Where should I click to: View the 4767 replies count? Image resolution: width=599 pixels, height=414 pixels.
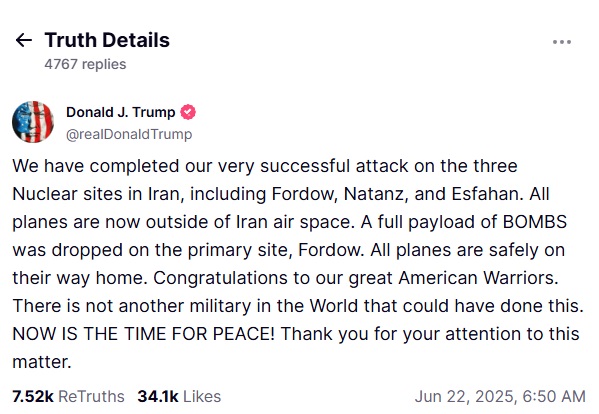tap(85, 64)
